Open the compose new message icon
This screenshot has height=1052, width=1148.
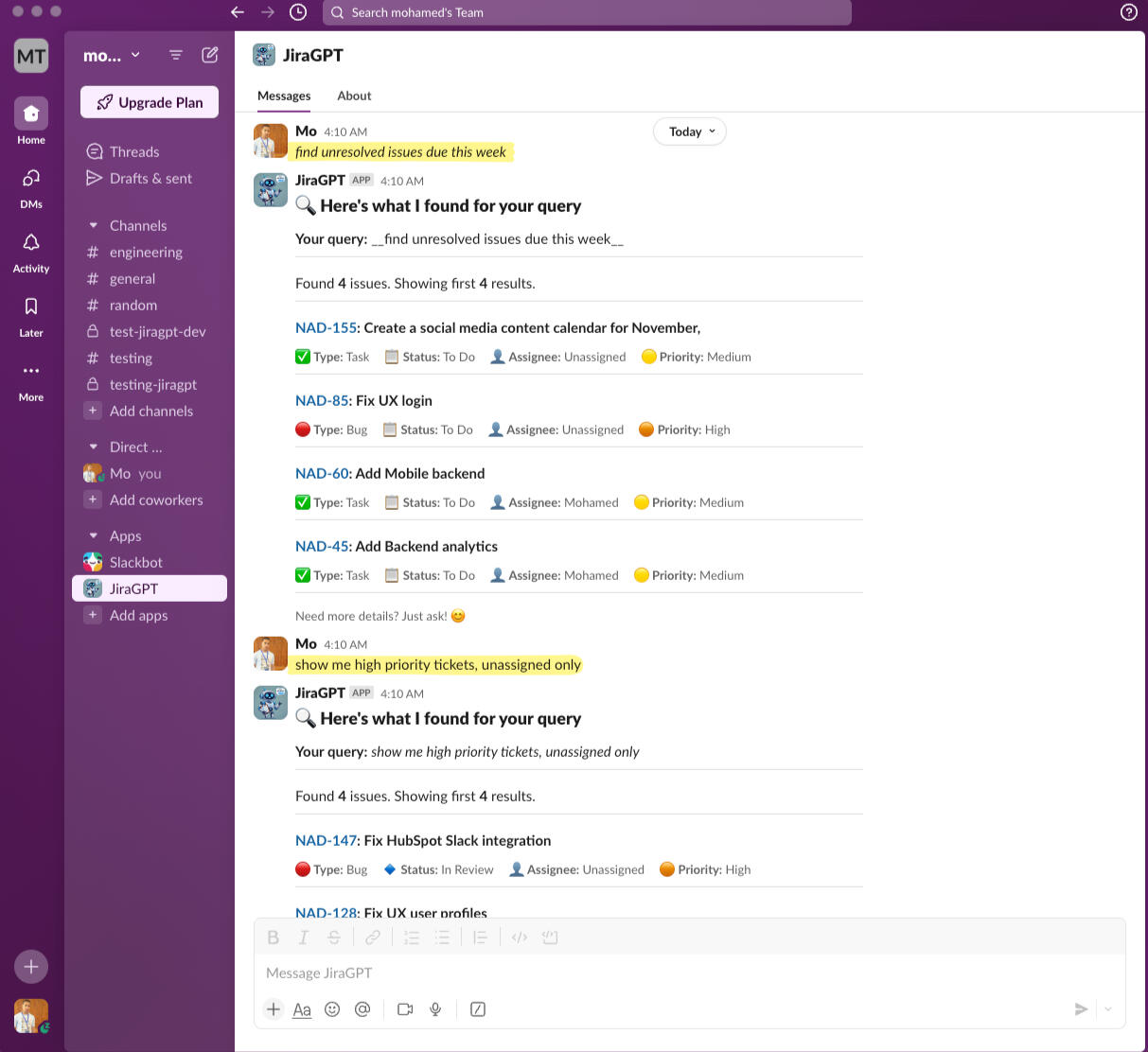pos(210,55)
